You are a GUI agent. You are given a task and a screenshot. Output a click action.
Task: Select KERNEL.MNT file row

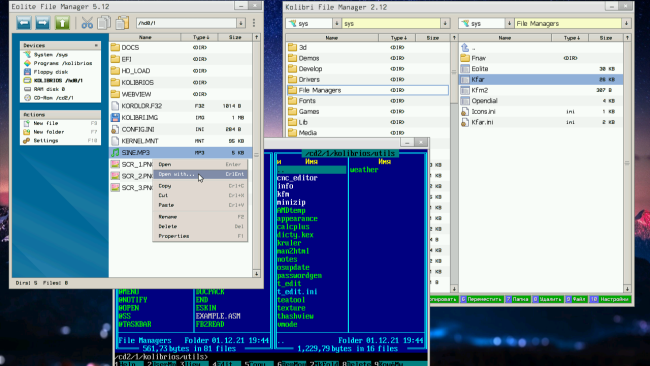pos(181,141)
